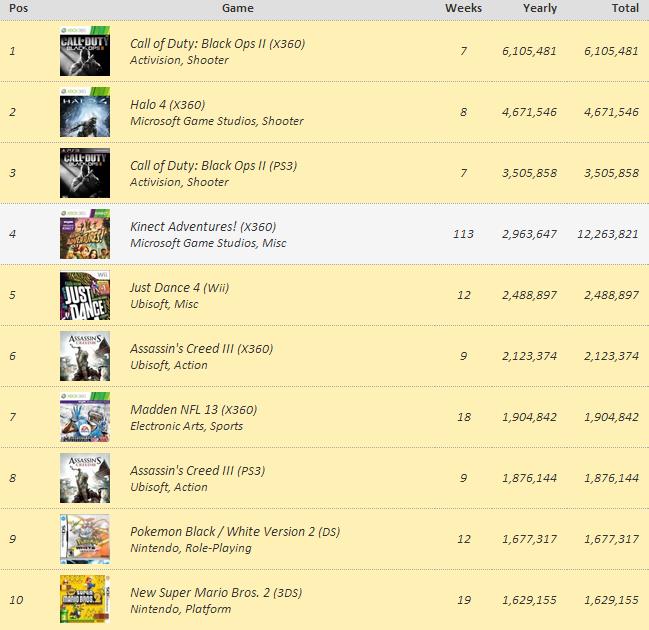The width and height of the screenshot is (649, 630).
Task: Open the Halo 4 box art thumbnail
Action: coord(85,112)
